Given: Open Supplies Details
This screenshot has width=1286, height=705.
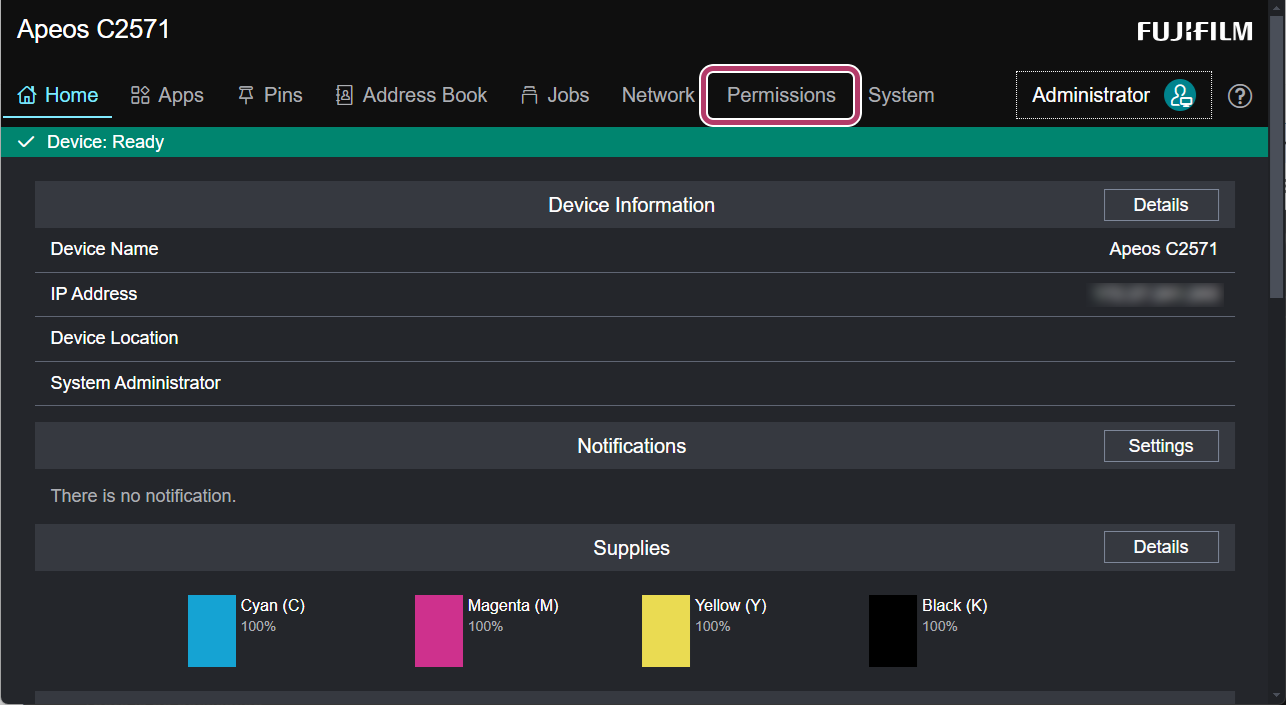Looking at the screenshot, I should [x=1161, y=547].
